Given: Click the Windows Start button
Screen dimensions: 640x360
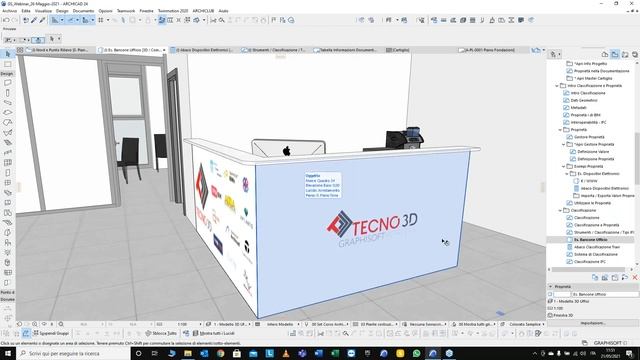Looking at the screenshot, I should coord(7,353).
